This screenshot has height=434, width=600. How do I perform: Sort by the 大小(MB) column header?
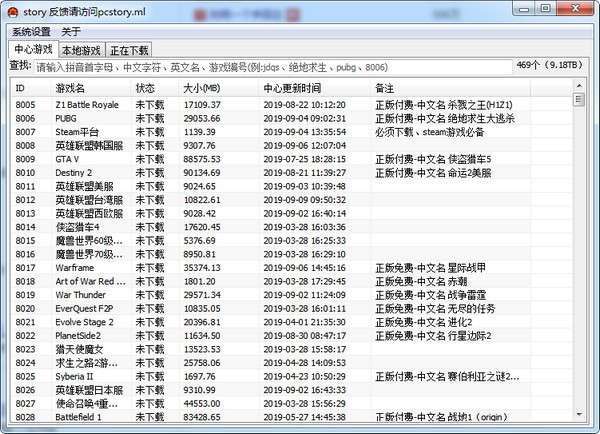pos(219,88)
